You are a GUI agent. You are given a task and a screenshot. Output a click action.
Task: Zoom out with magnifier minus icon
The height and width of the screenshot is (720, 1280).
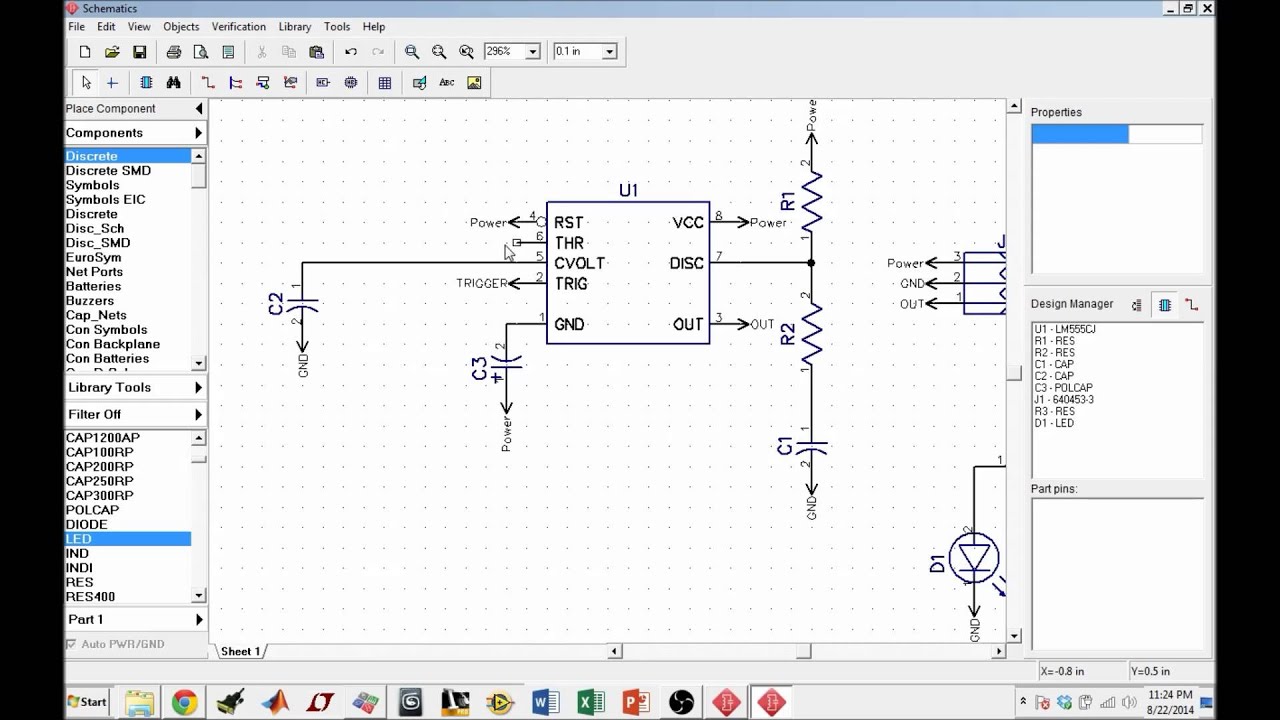(439, 52)
